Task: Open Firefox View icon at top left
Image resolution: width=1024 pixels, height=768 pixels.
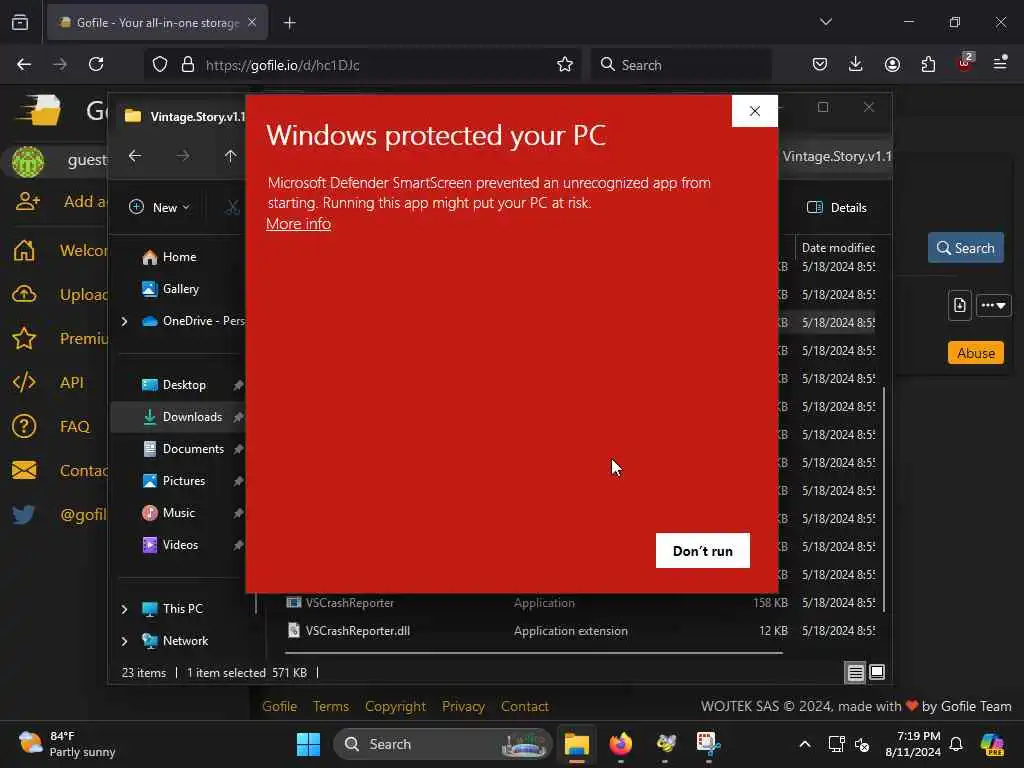Action: click(x=20, y=23)
